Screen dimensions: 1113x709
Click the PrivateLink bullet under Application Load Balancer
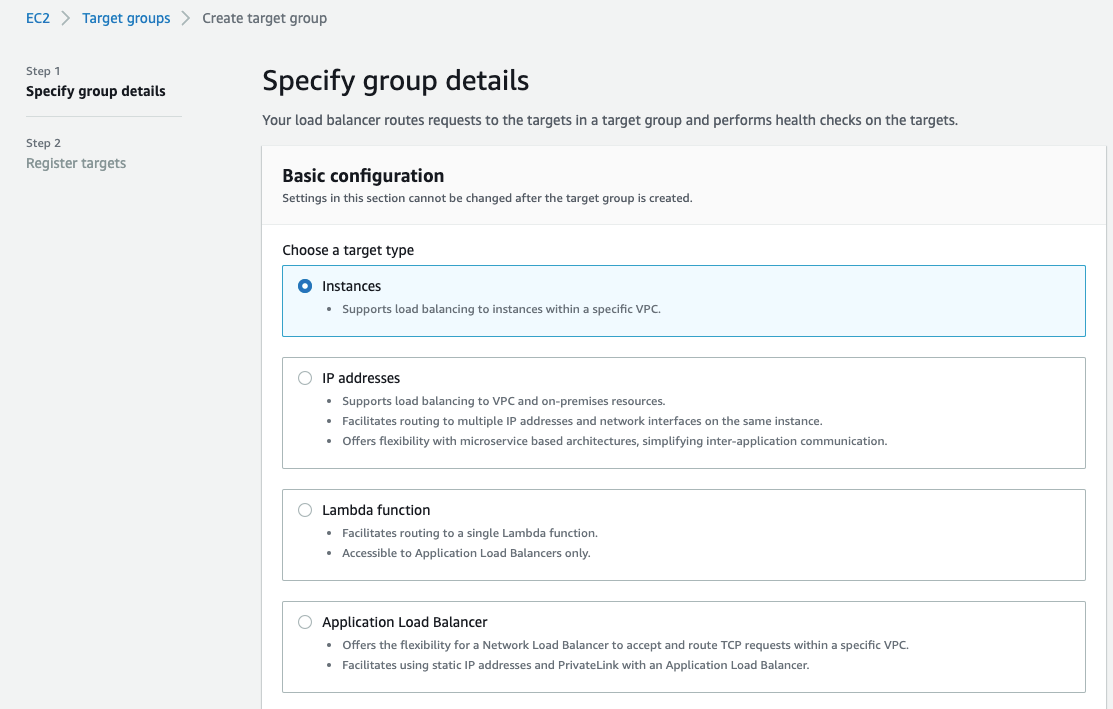tap(575, 665)
